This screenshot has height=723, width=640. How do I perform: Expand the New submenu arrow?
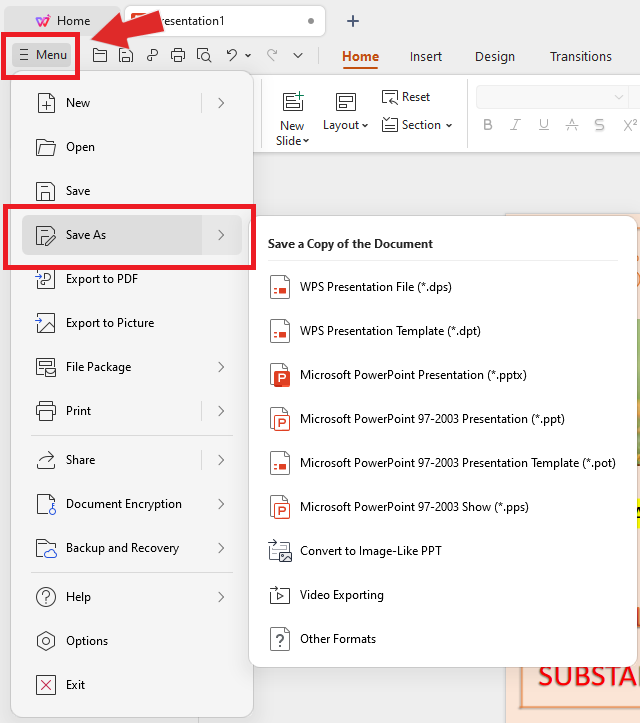tap(221, 103)
